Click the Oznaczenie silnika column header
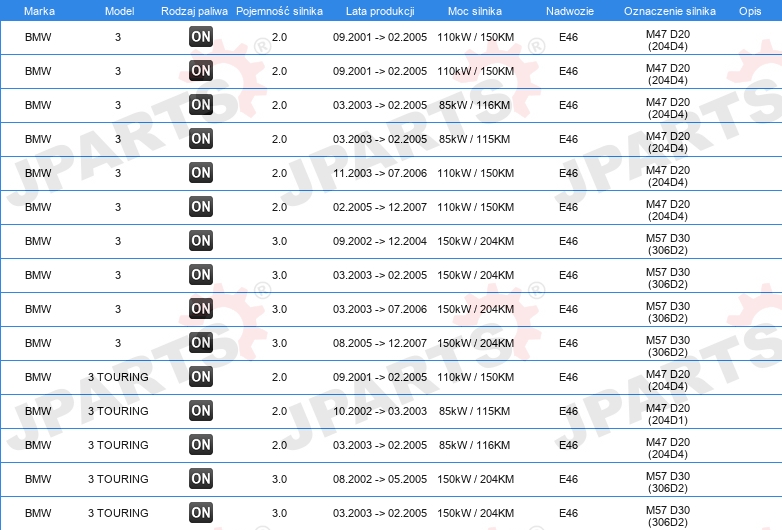This screenshot has width=782, height=530. (670, 11)
